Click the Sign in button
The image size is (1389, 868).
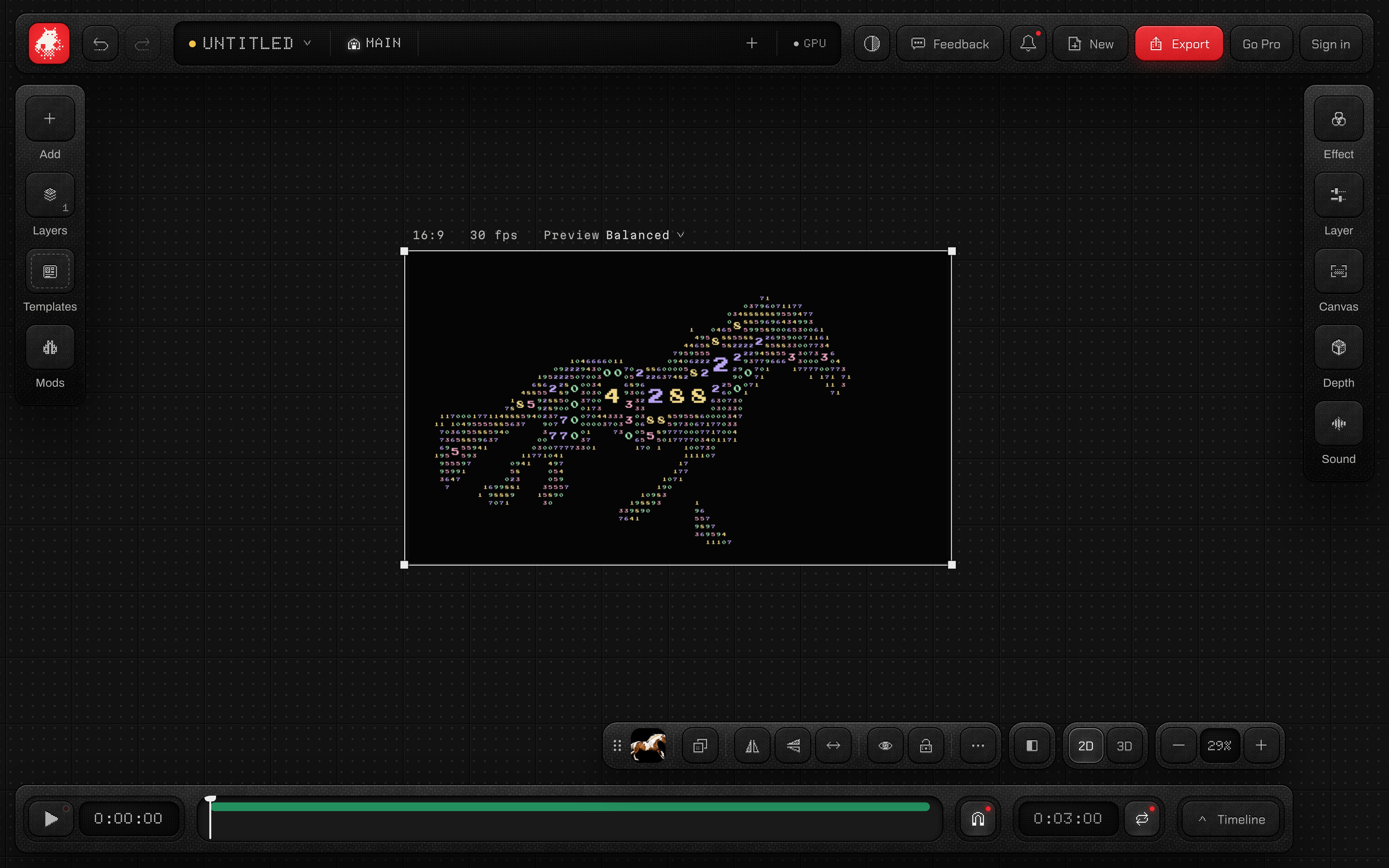click(1330, 44)
